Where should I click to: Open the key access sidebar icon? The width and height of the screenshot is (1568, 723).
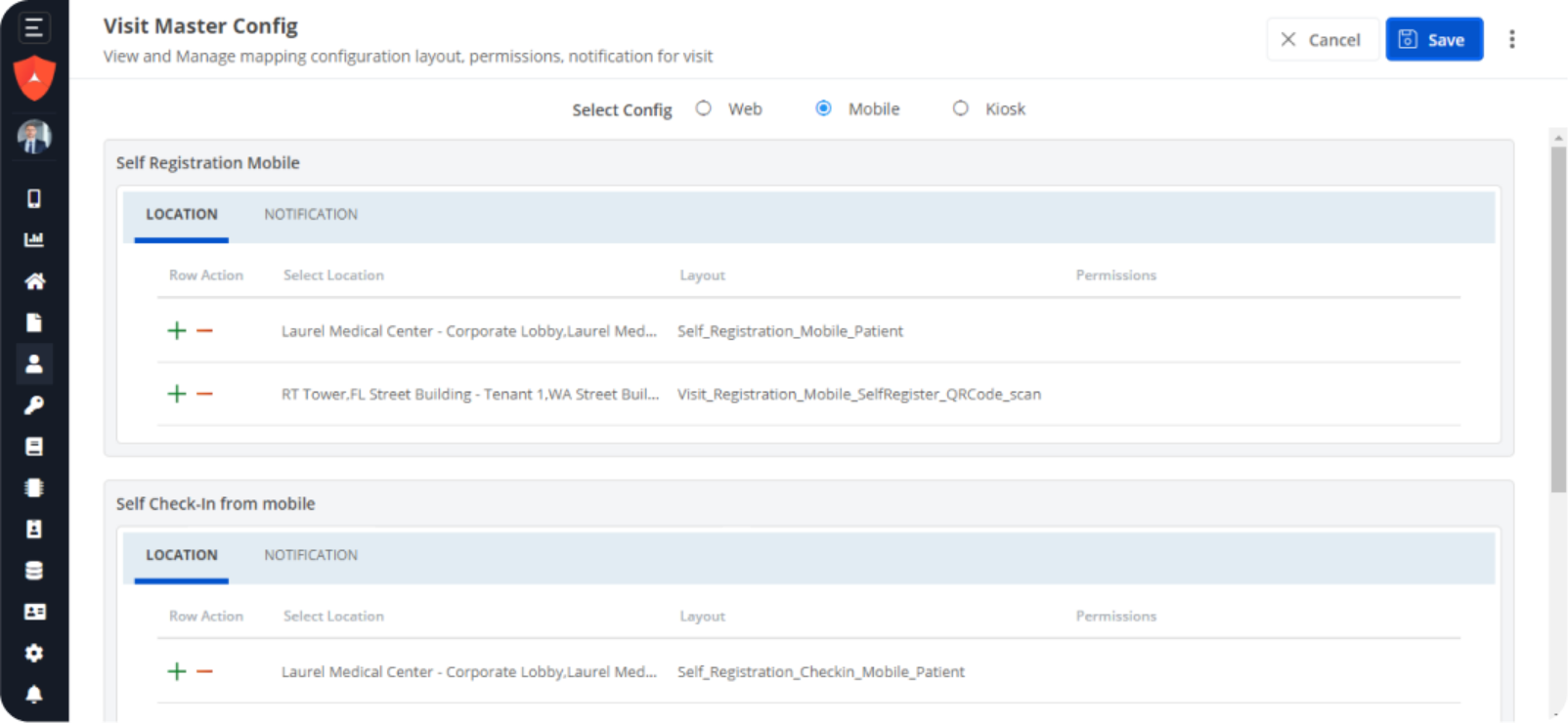point(34,404)
